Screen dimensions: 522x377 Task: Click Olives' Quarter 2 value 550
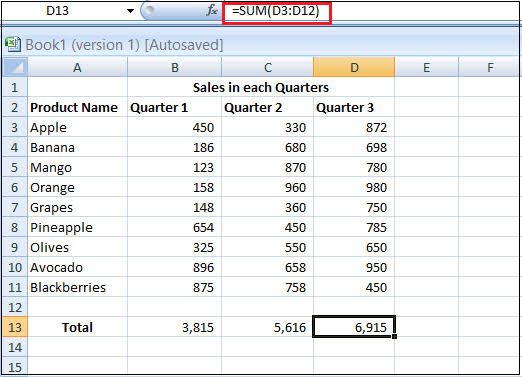click(x=267, y=247)
